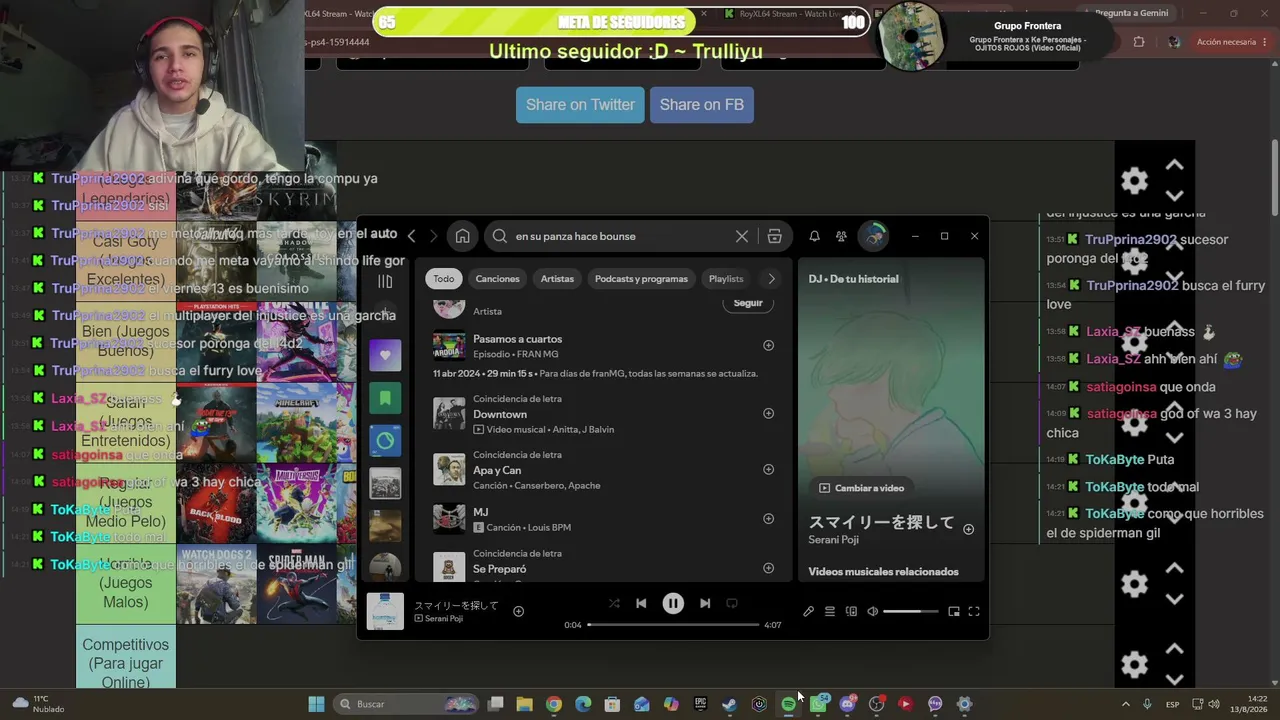1280x720 pixels.
Task: Add MJ to Liked Songs
Action: click(768, 518)
